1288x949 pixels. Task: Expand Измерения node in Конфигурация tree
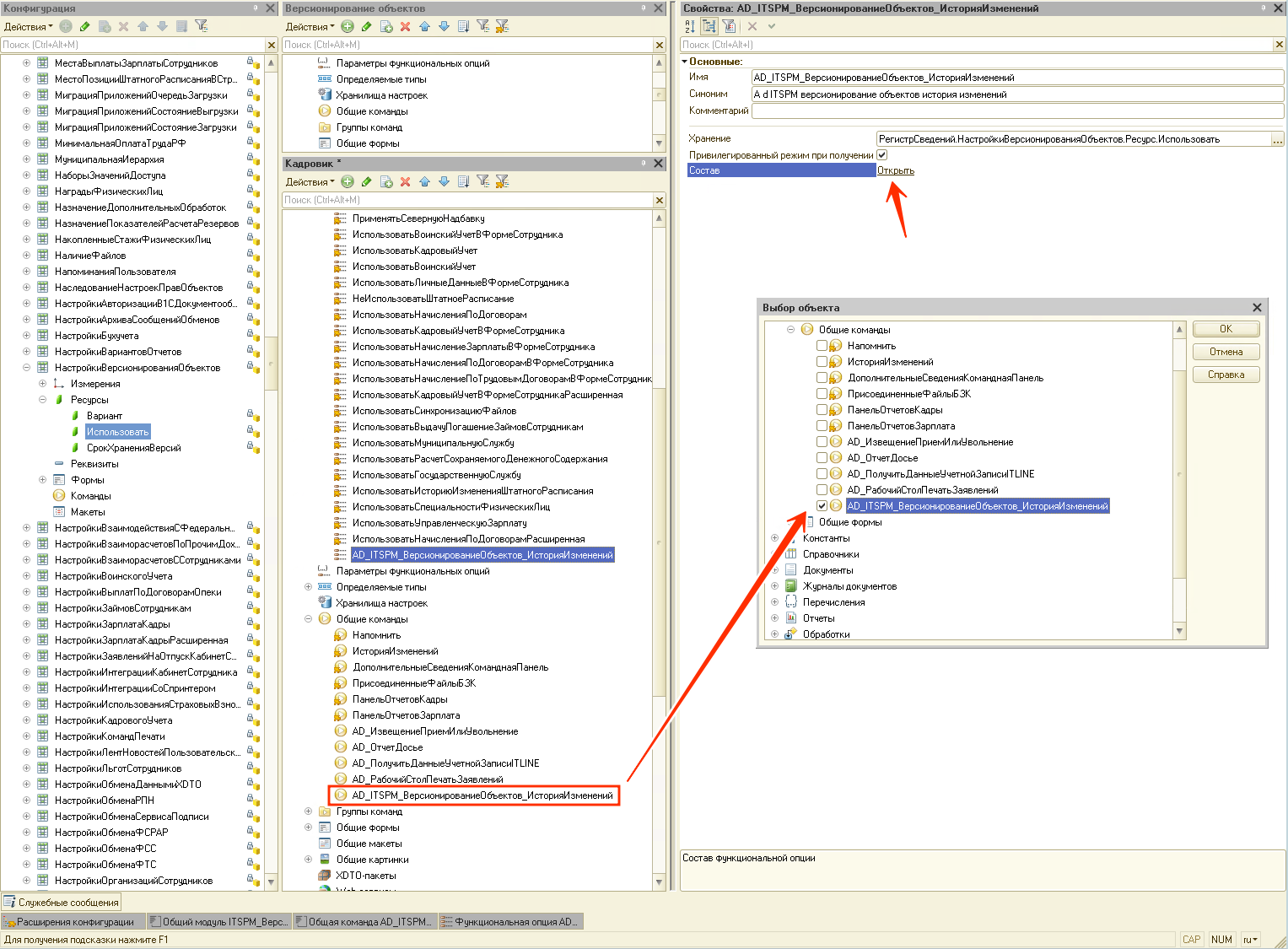pyautogui.click(x=42, y=384)
